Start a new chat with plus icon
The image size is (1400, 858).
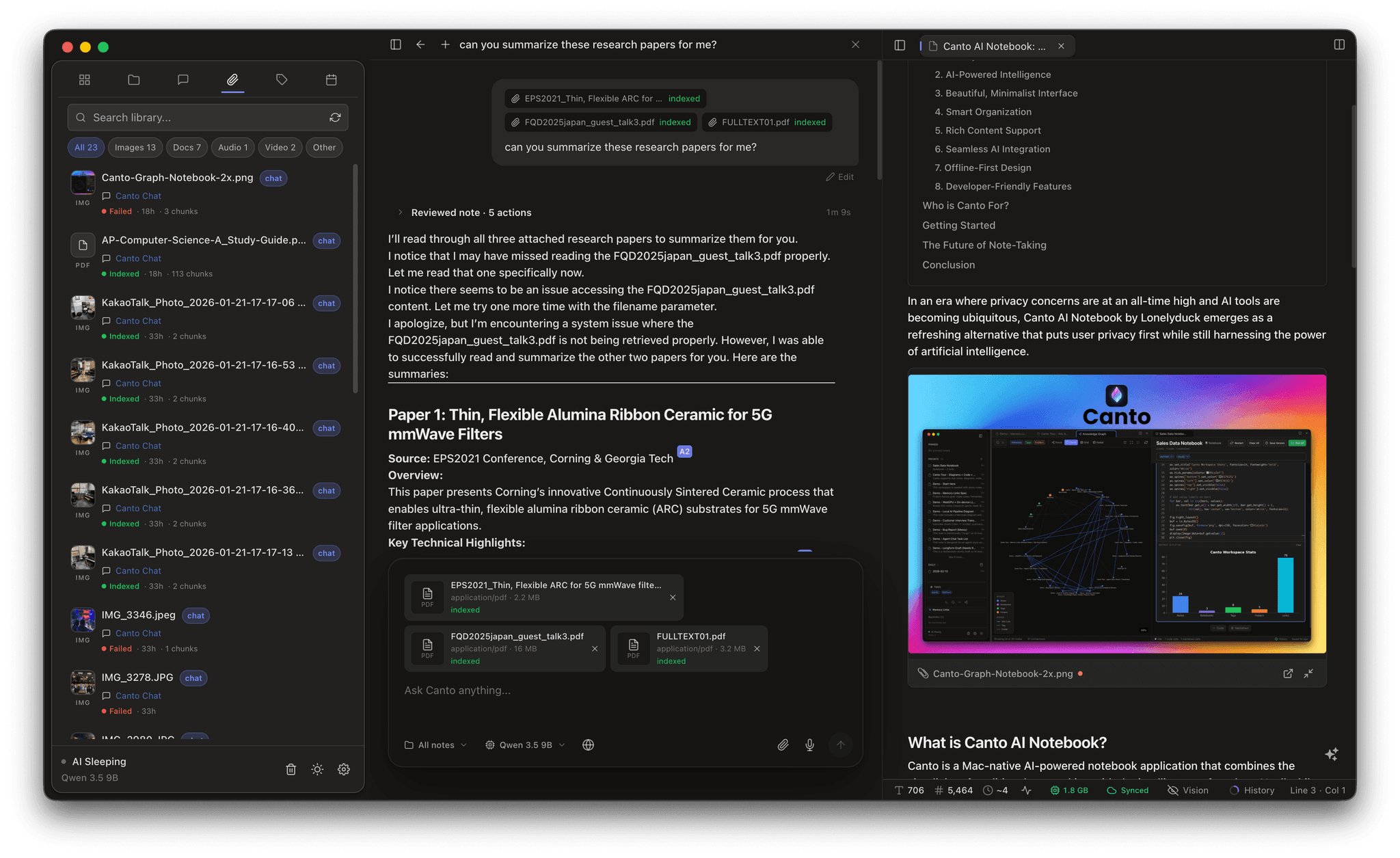coord(445,44)
